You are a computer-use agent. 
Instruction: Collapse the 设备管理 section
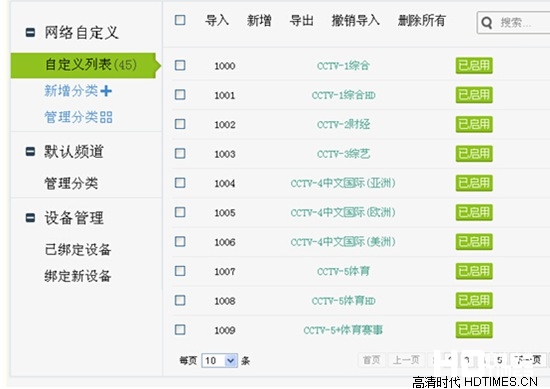click(x=30, y=217)
